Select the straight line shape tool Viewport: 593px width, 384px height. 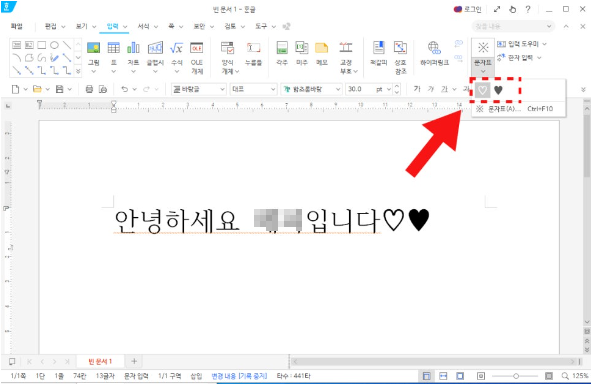[67, 45]
